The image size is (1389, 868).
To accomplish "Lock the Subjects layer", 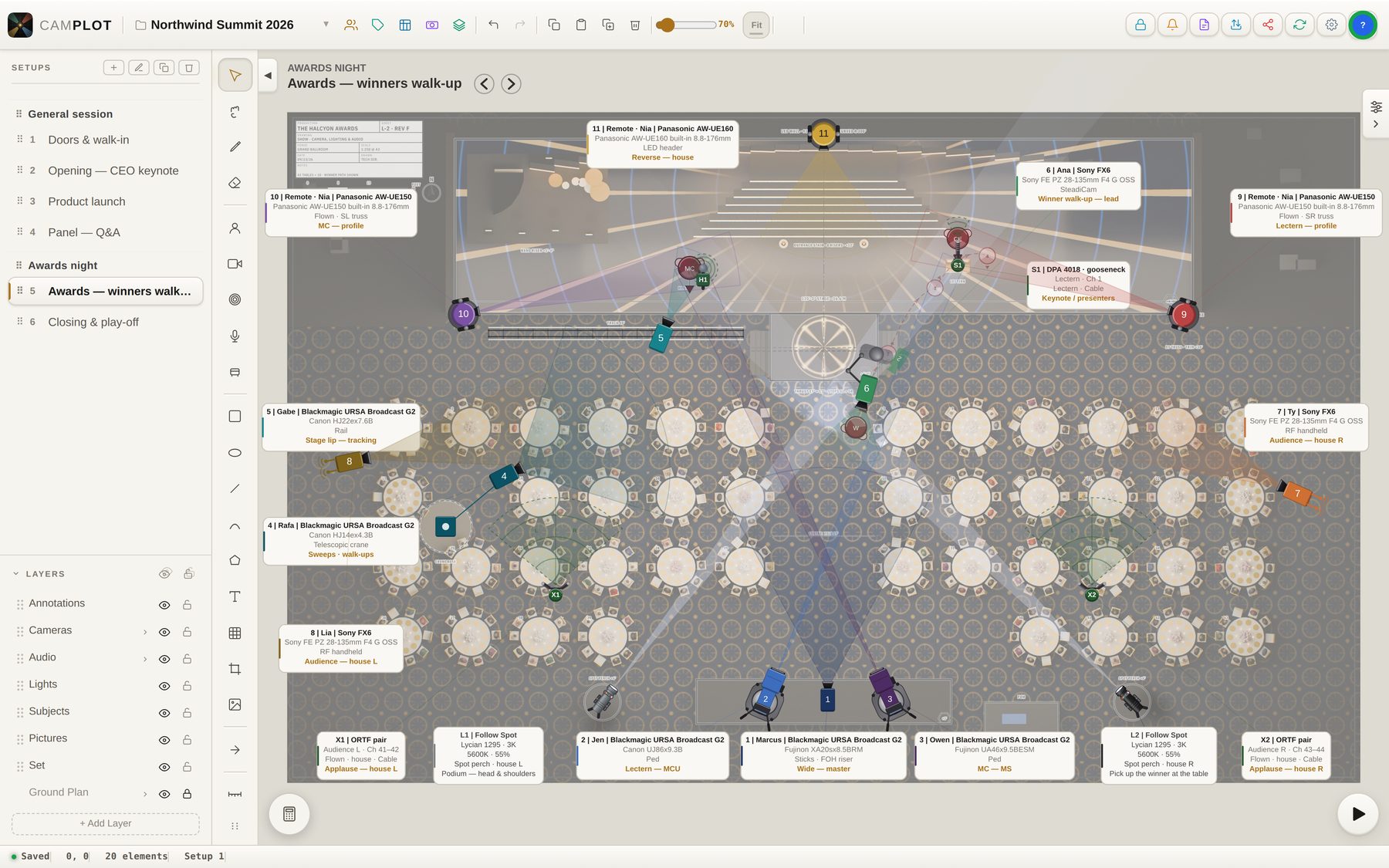I will coord(187,713).
